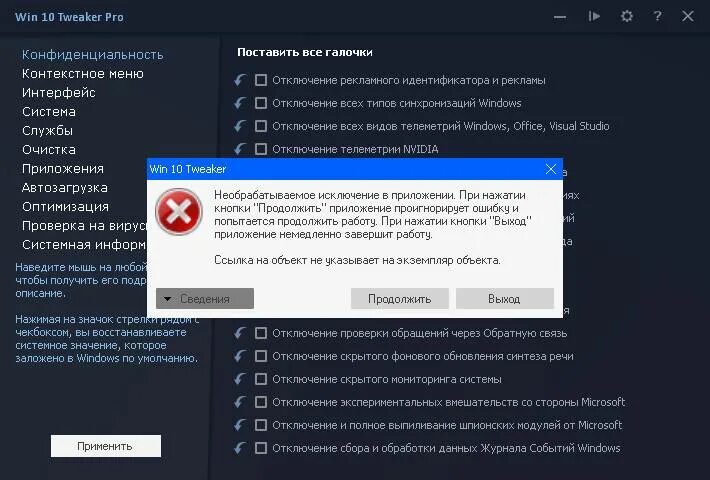Enable hidden system monitoring disabling checkbox

tap(261, 379)
